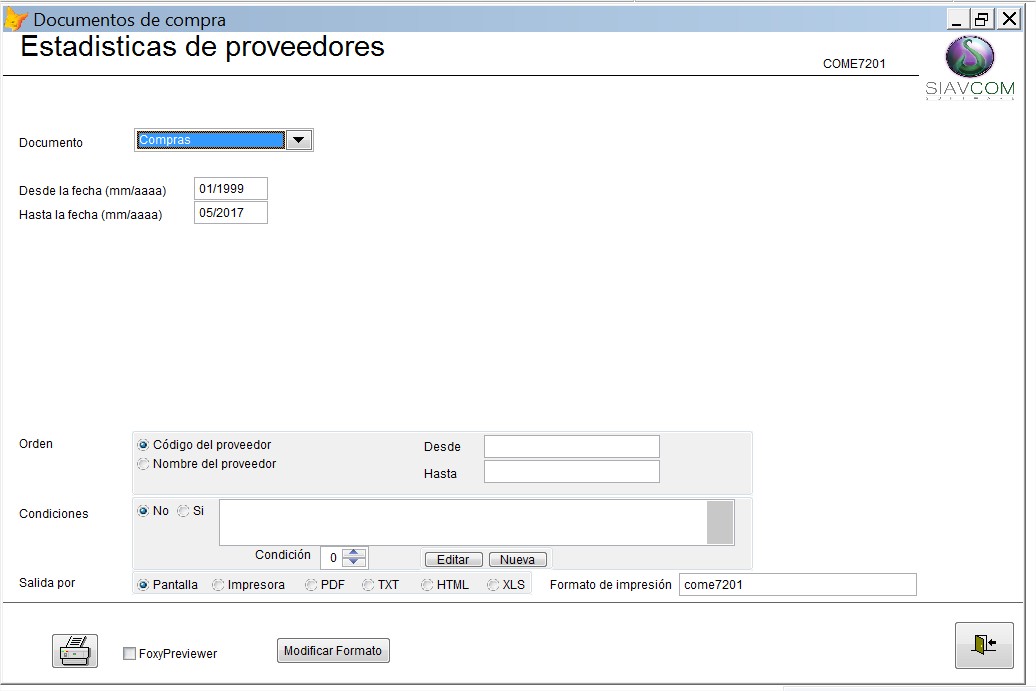The height and width of the screenshot is (691, 1036).
Task: Click the COME7201 form code text
Action: pyautogui.click(x=854, y=63)
